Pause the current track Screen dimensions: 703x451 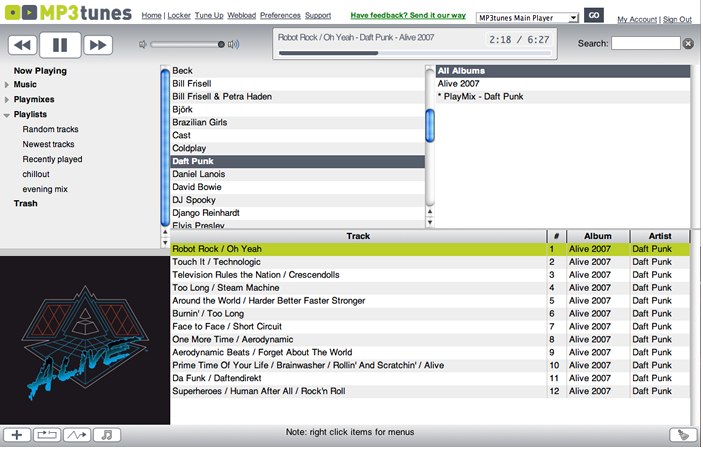click(x=60, y=45)
